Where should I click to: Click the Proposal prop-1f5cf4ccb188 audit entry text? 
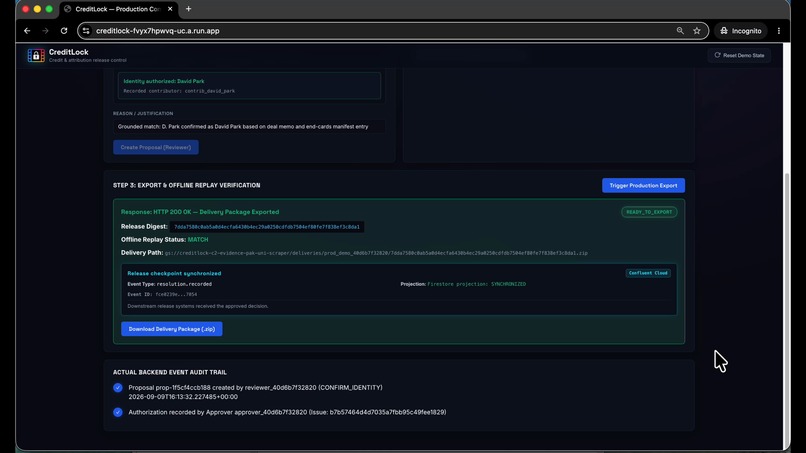[255, 388]
